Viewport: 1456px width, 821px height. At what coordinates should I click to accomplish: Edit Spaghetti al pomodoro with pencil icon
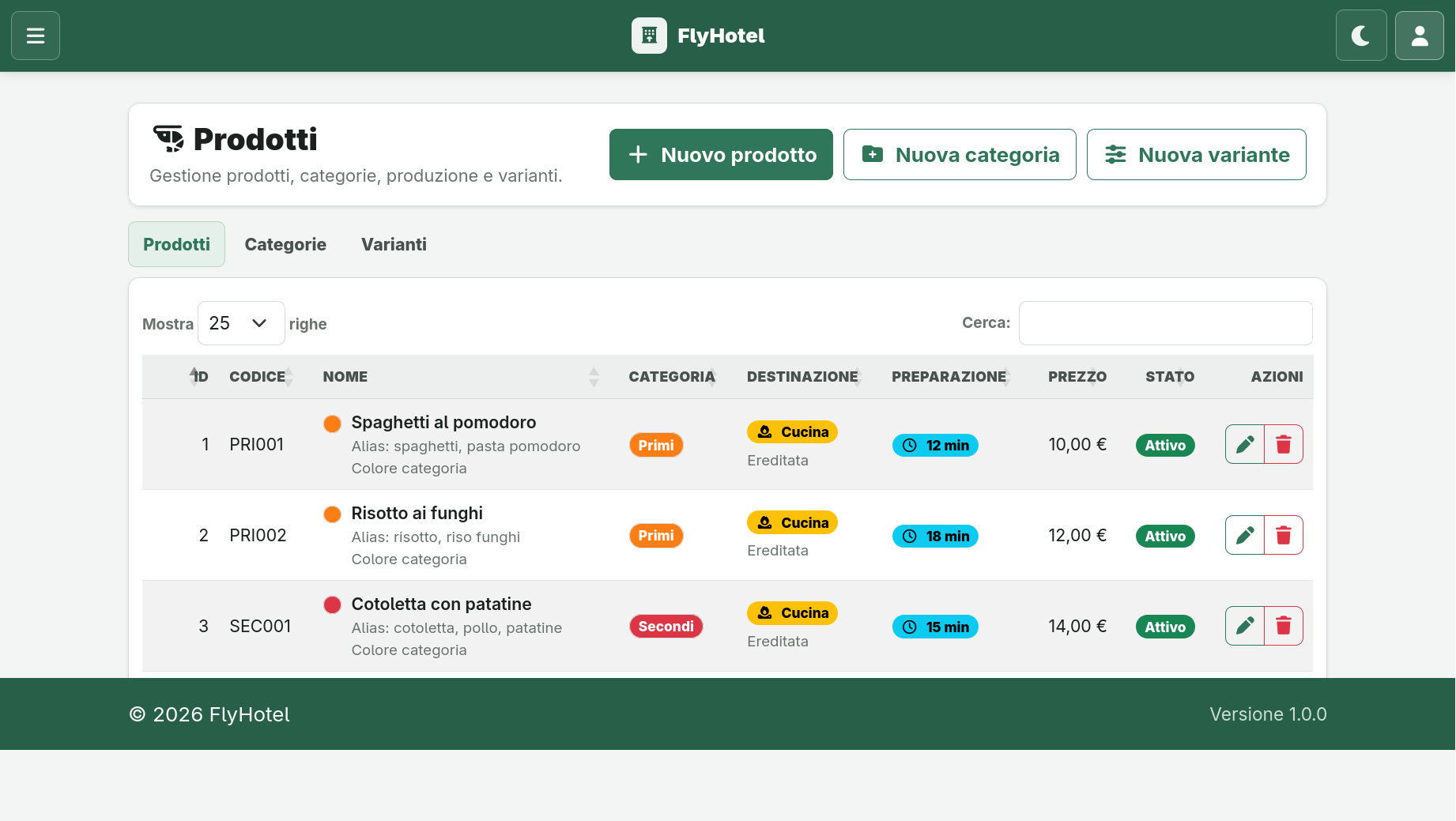click(x=1245, y=444)
